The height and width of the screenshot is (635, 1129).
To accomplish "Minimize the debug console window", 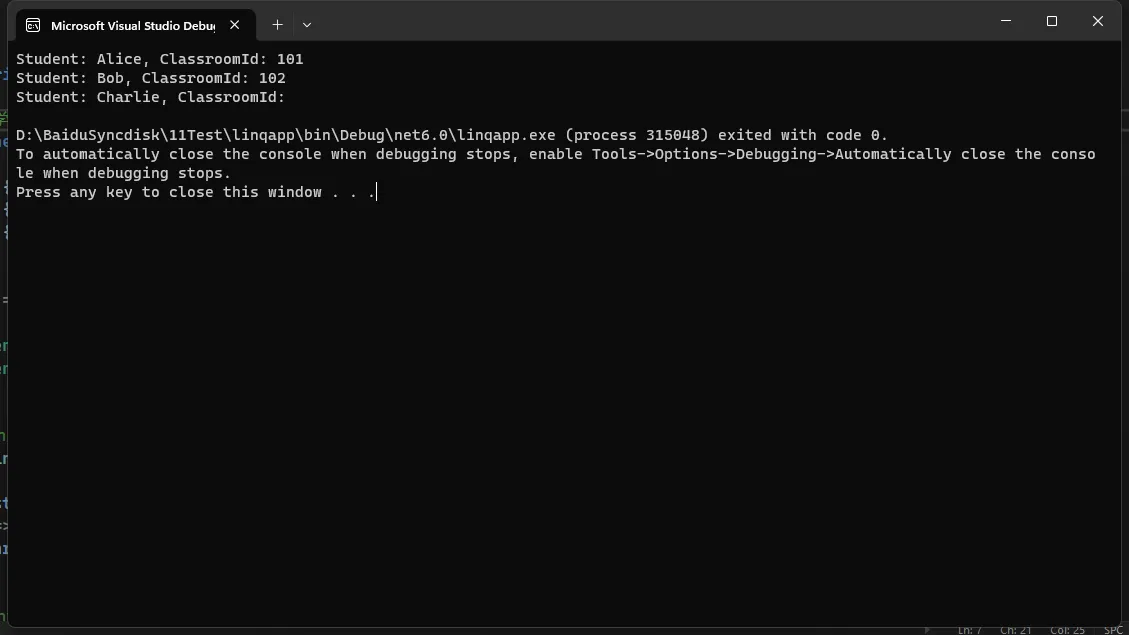I will click(1006, 21).
